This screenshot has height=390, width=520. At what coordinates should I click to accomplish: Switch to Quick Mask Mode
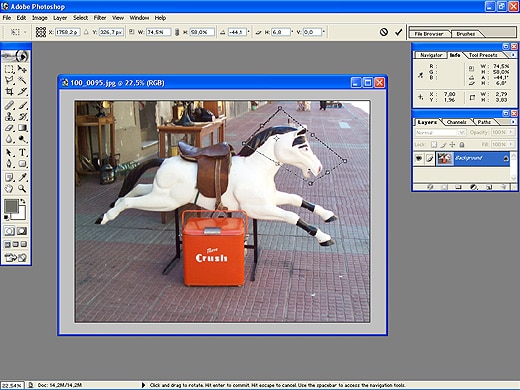coord(22,231)
